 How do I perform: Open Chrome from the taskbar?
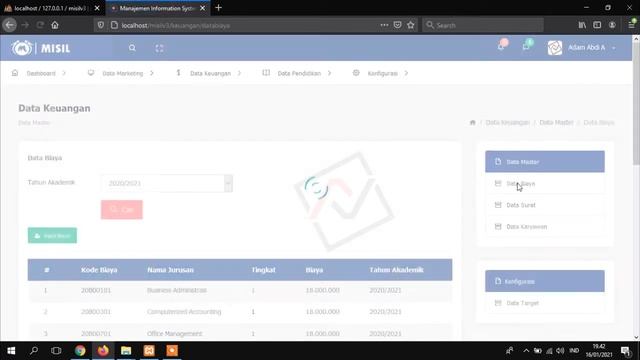pos(80,351)
